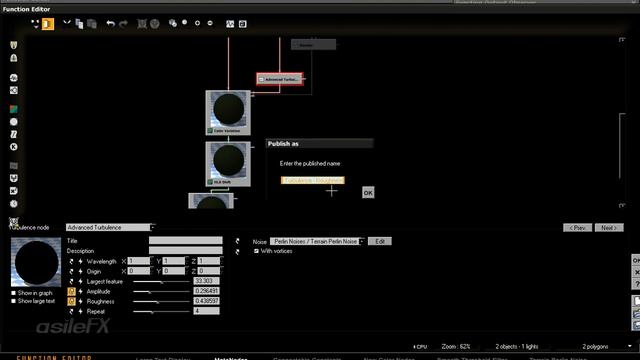Enable the Show in graph checkbox
Screen dimensions: 640x360
point(13,293)
